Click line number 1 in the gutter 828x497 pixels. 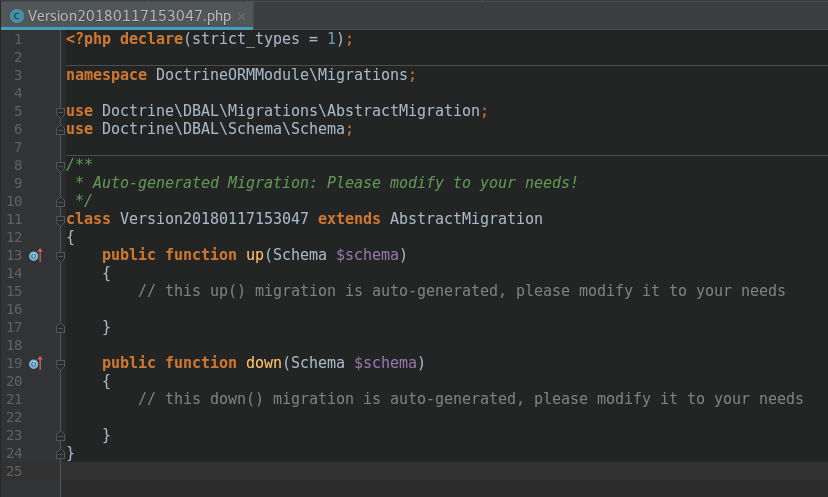pos(18,40)
